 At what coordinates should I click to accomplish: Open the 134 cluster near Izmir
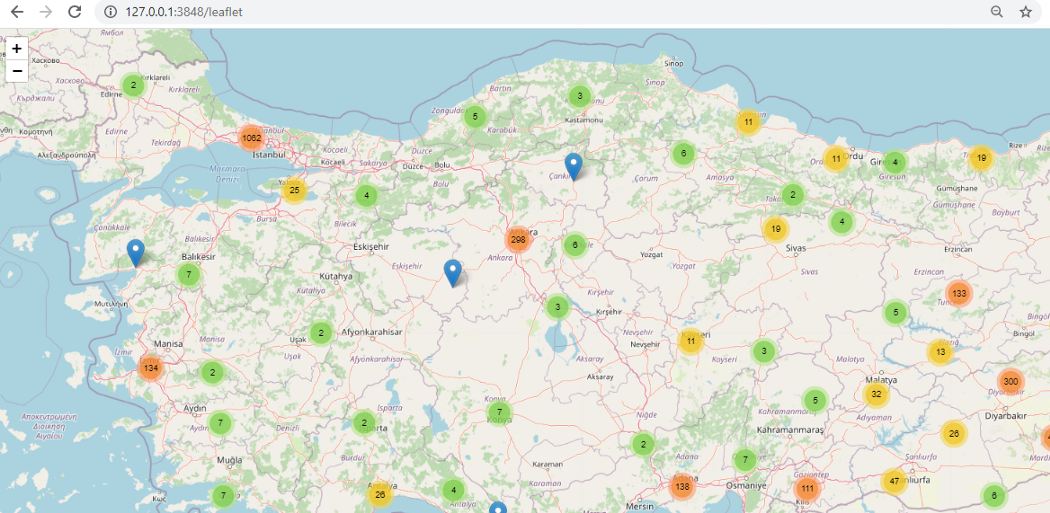point(151,368)
